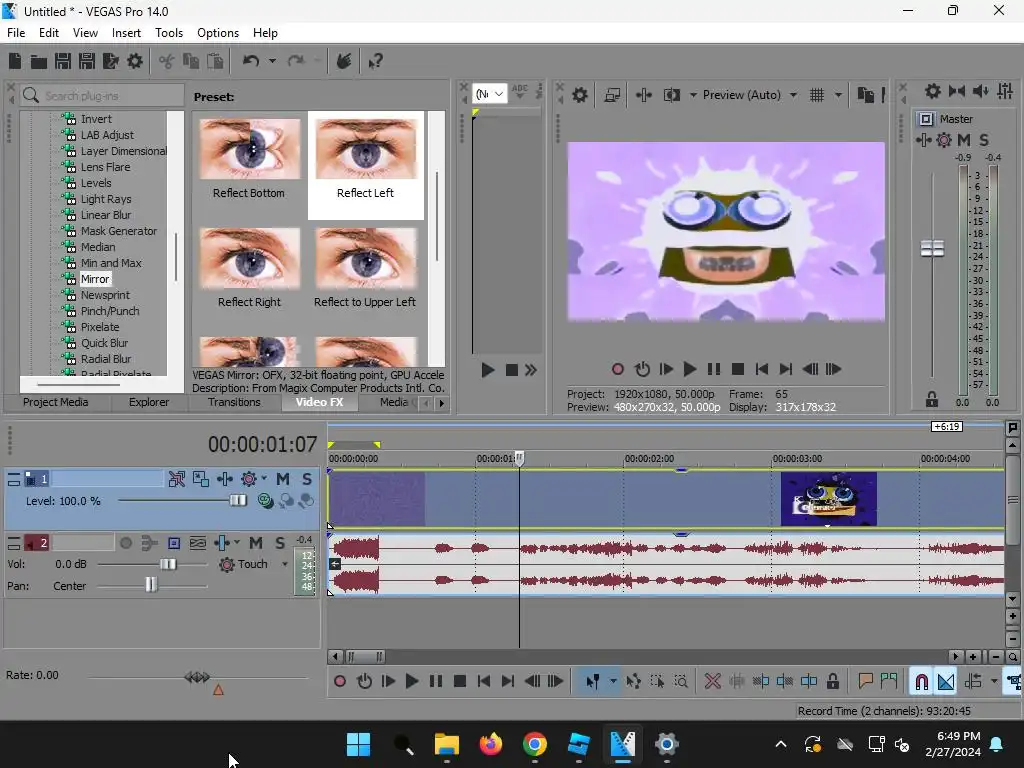1024x768 pixels.
Task: Click the Search plug-ins field
Action: click(102, 96)
